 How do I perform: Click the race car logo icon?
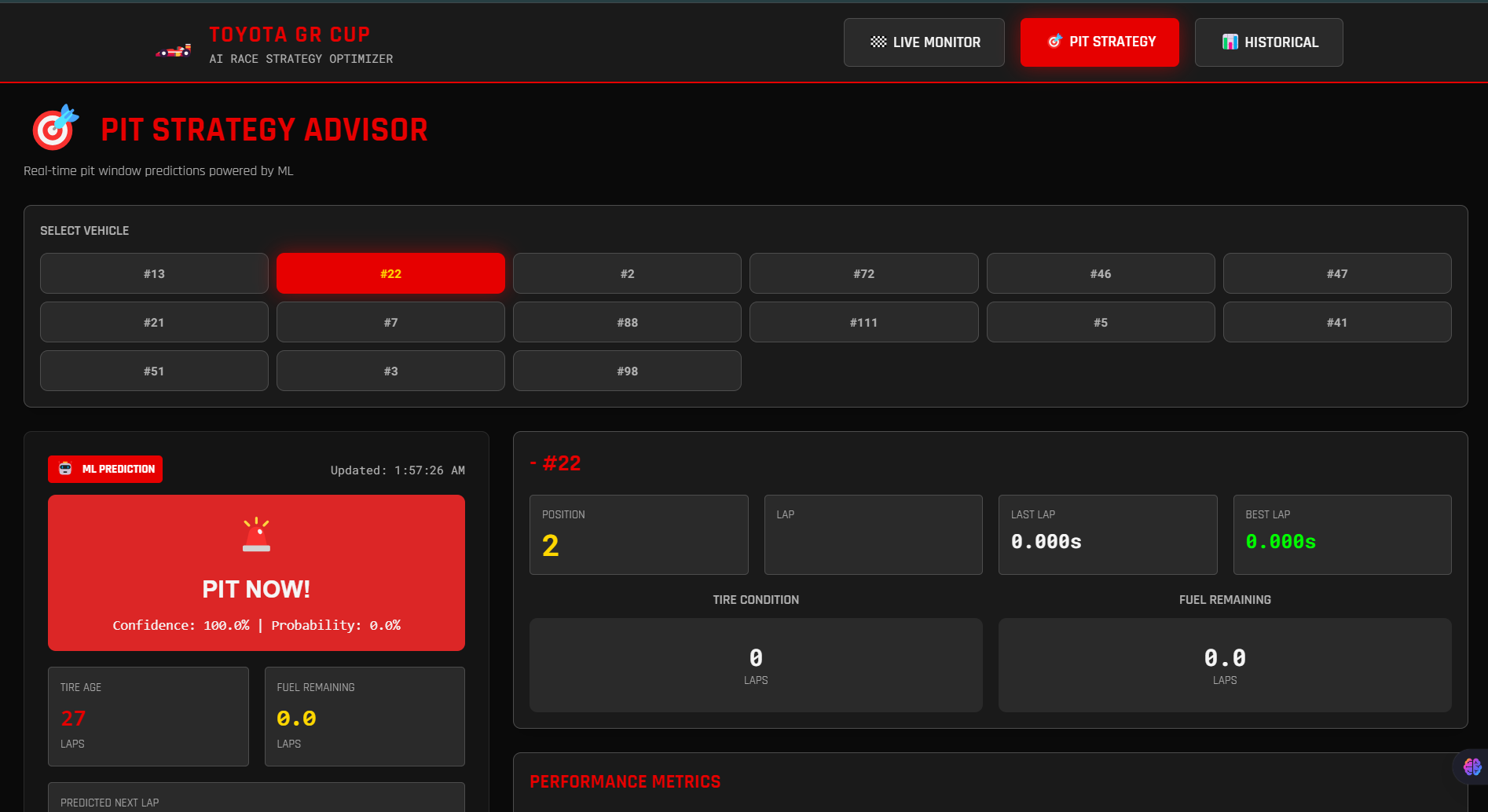click(x=174, y=51)
